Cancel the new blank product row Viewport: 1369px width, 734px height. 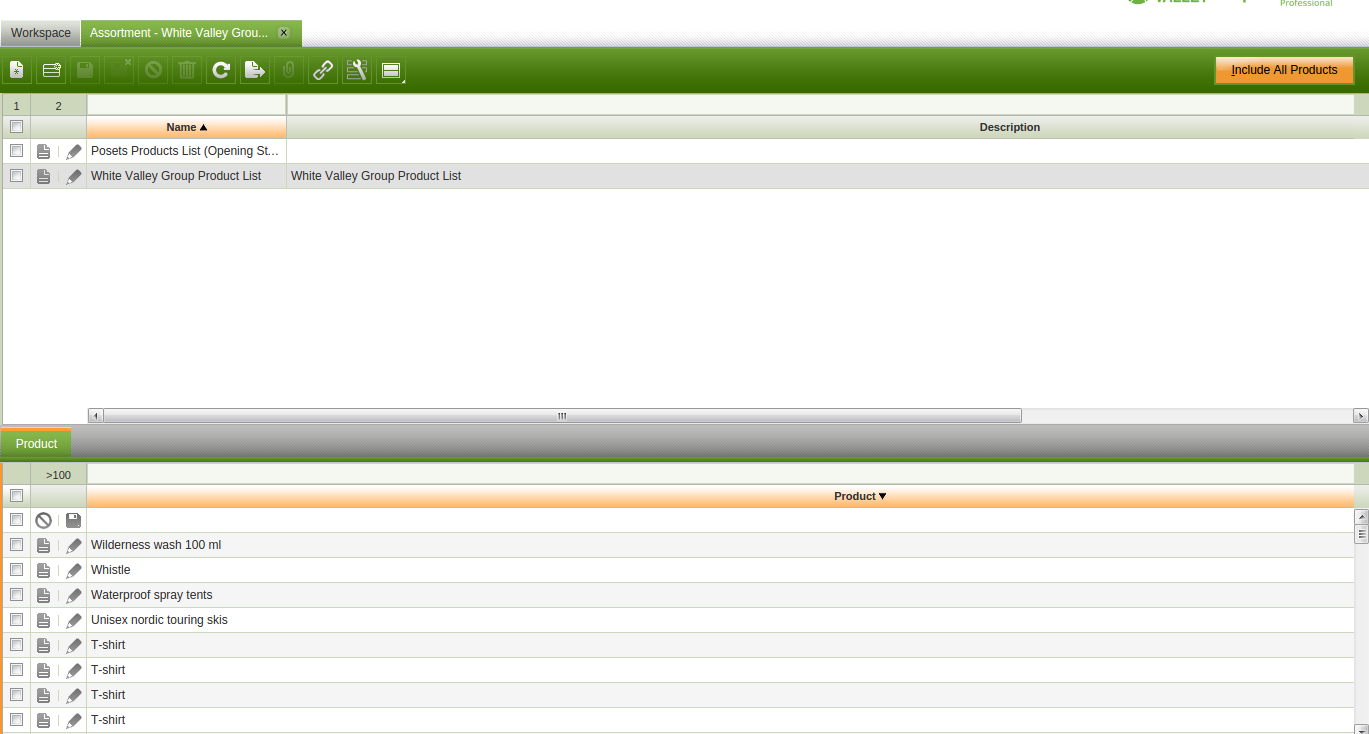[43, 521]
